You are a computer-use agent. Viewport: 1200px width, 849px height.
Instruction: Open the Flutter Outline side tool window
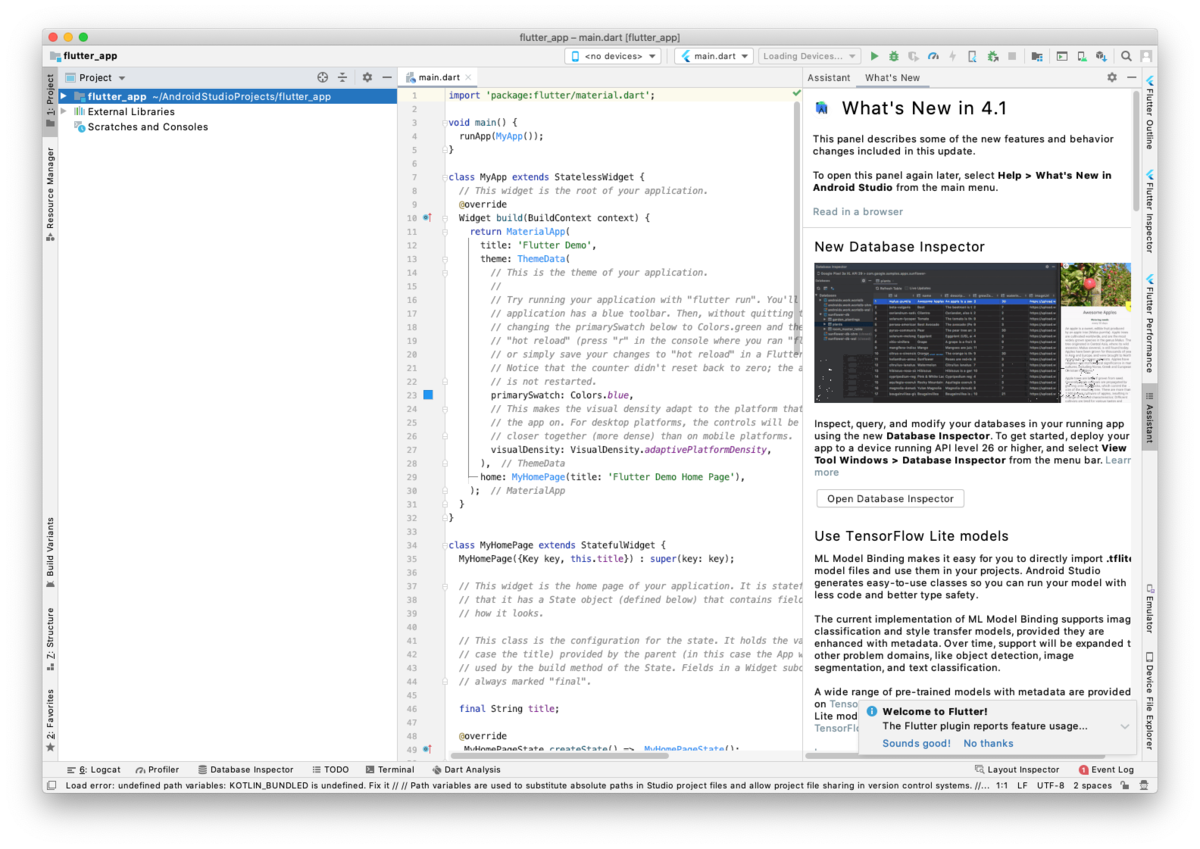1149,112
